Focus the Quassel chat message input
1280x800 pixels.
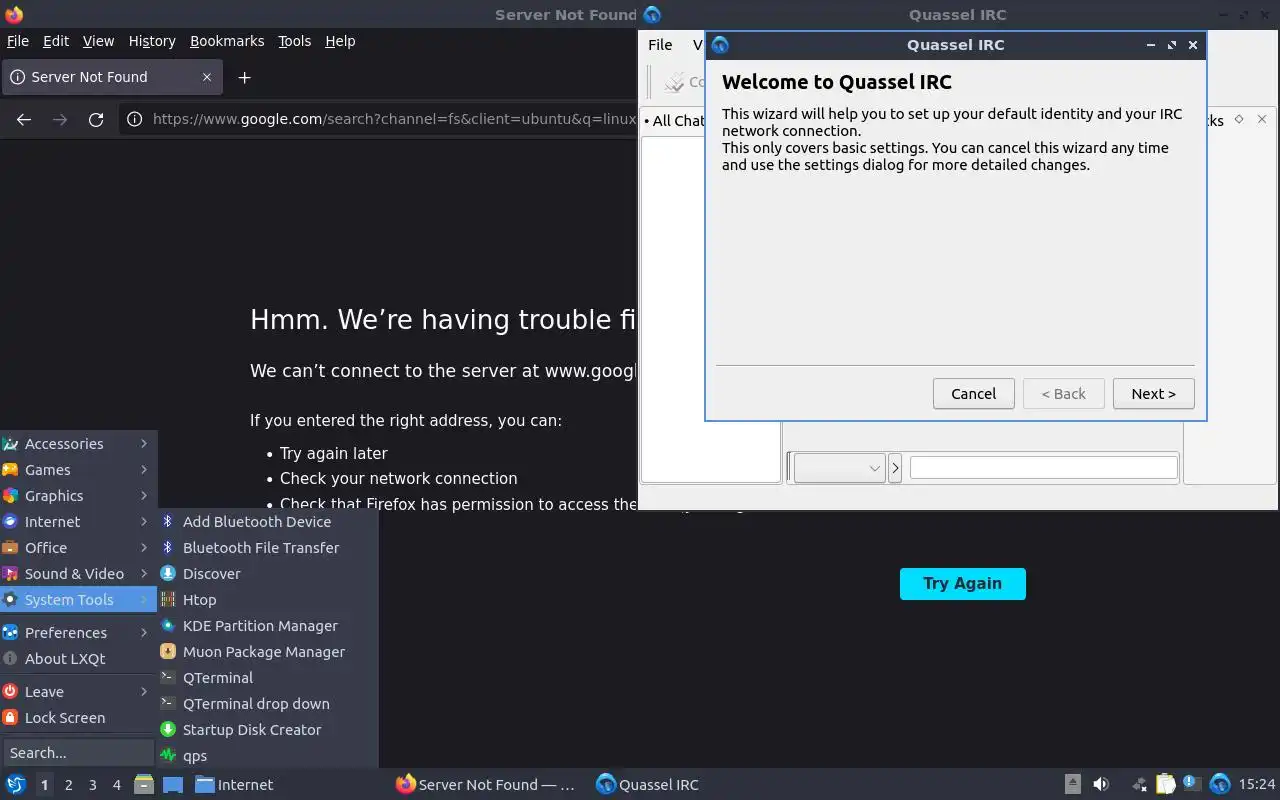[x=1043, y=467]
